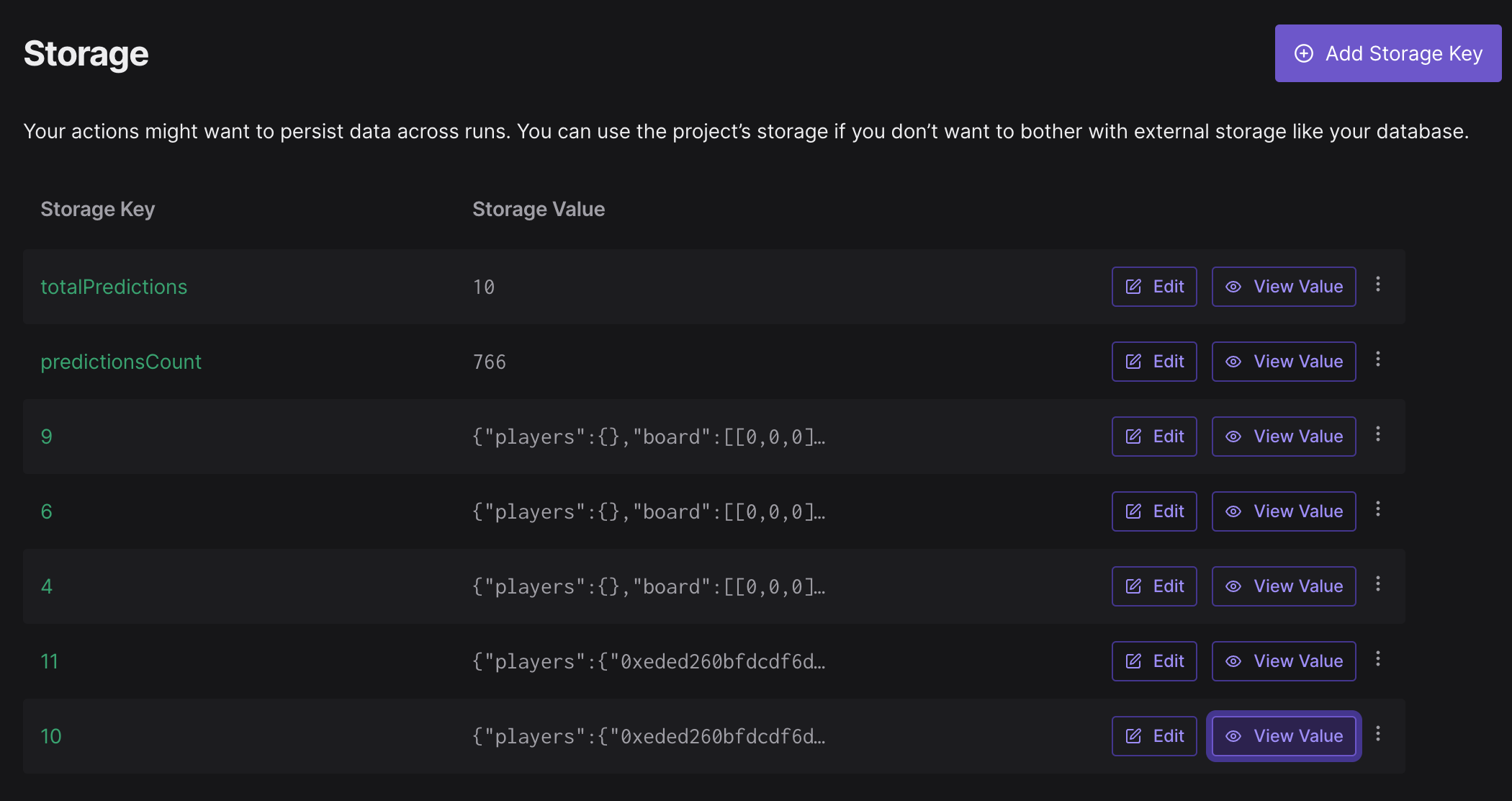Edit the predictionsCount value
Screen dimensions: 1512x801
click(1154, 362)
